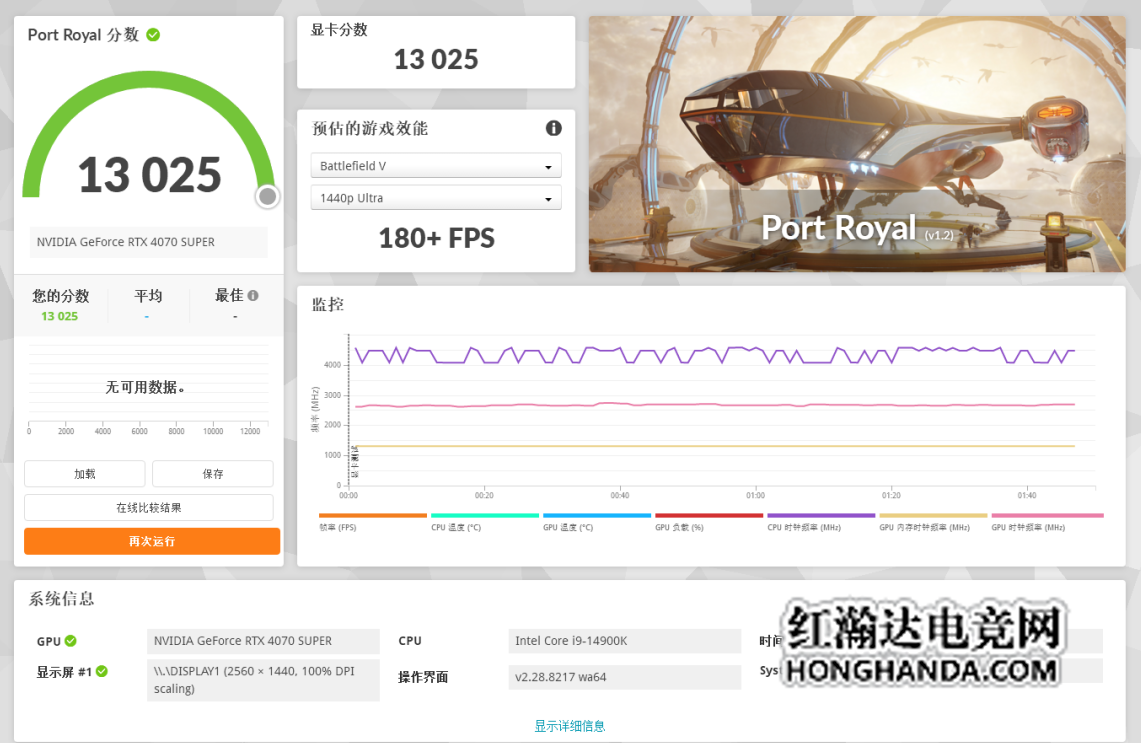
Task: Click the 保存 button
Action: tap(212, 474)
